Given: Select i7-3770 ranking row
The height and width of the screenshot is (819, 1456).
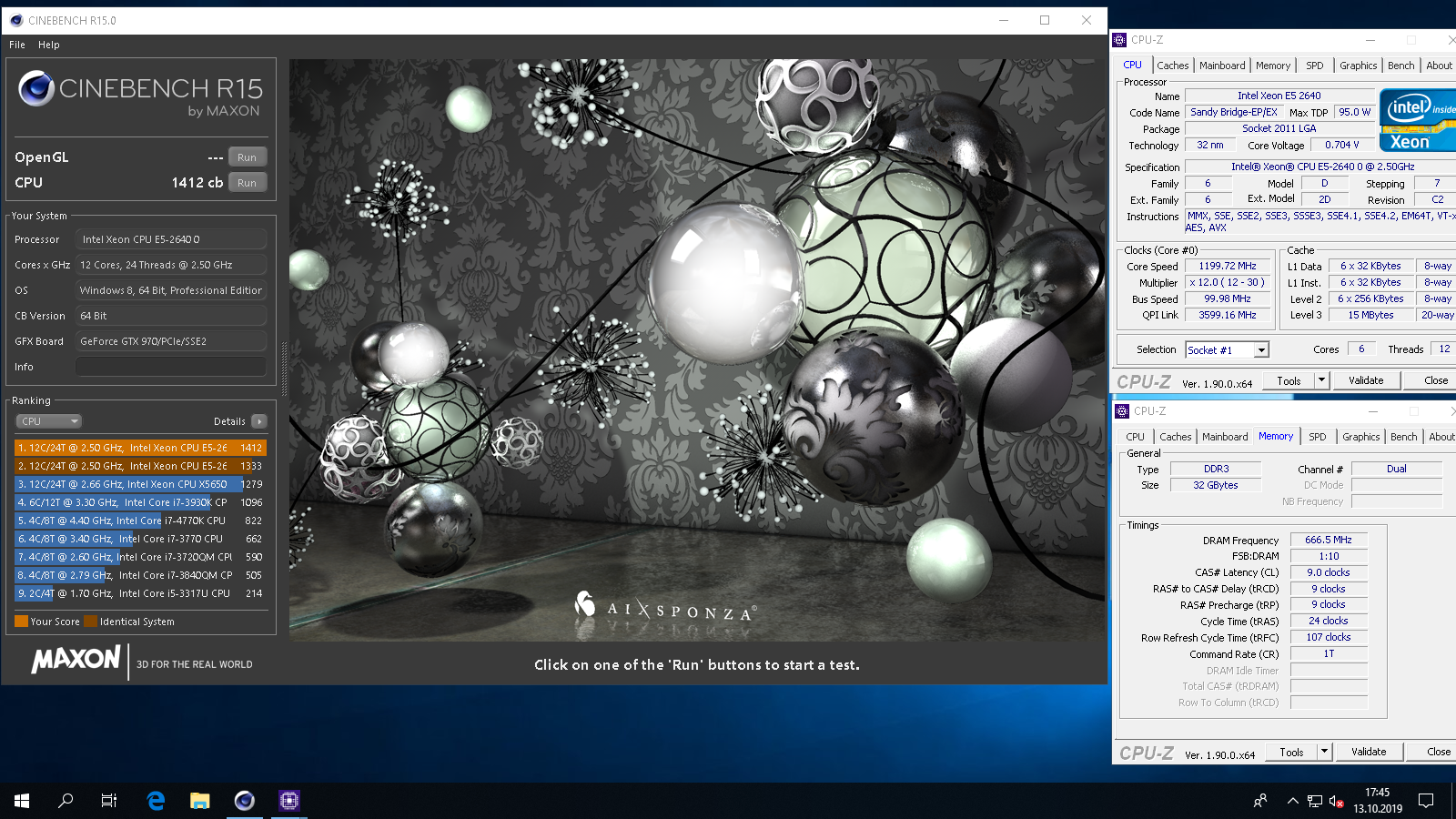Looking at the screenshot, I should (139, 539).
